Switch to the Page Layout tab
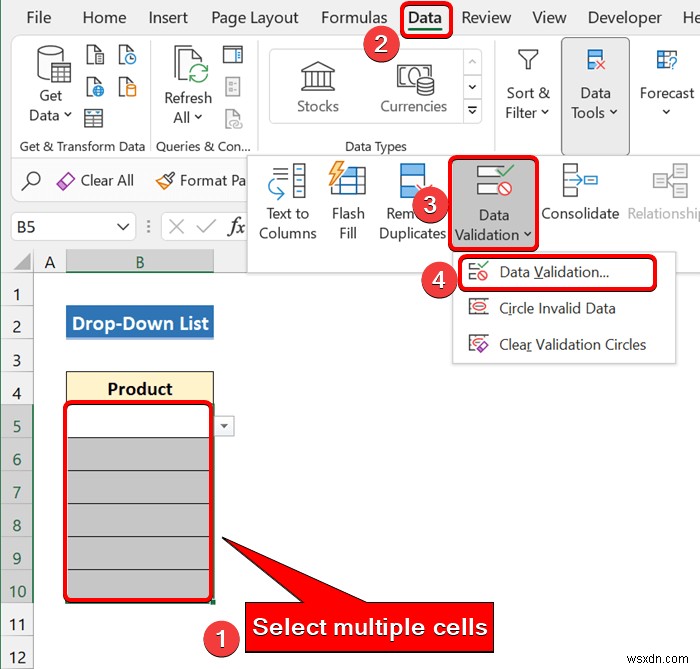Image resolution: width=700 pixels, height=669 pixels. click(254, 18)
